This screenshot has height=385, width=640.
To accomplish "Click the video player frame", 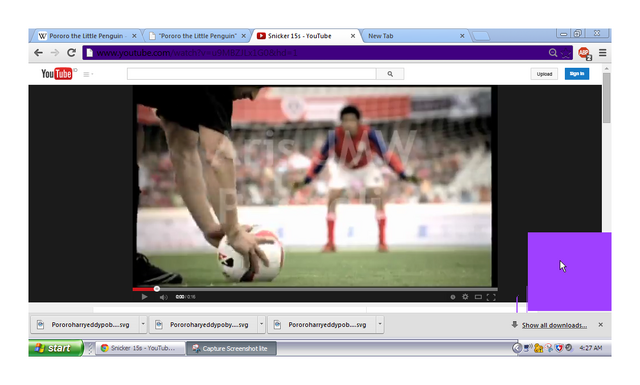I will click(x=314, y=187).
